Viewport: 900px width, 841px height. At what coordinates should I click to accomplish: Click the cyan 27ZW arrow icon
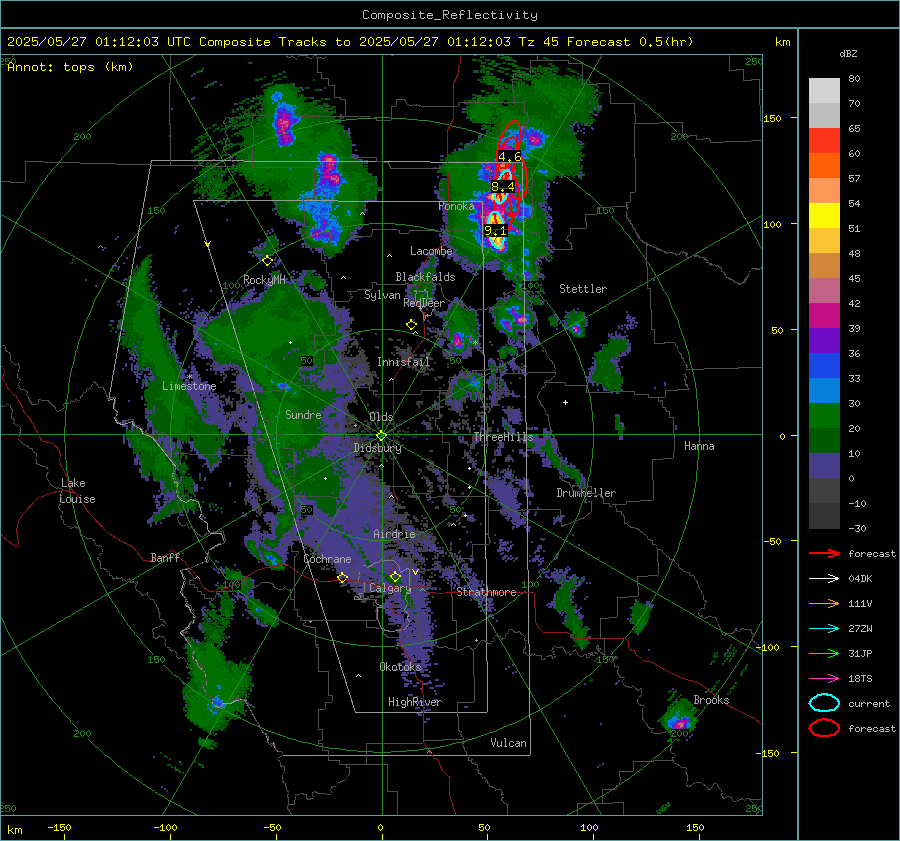(x=824, y=629)
